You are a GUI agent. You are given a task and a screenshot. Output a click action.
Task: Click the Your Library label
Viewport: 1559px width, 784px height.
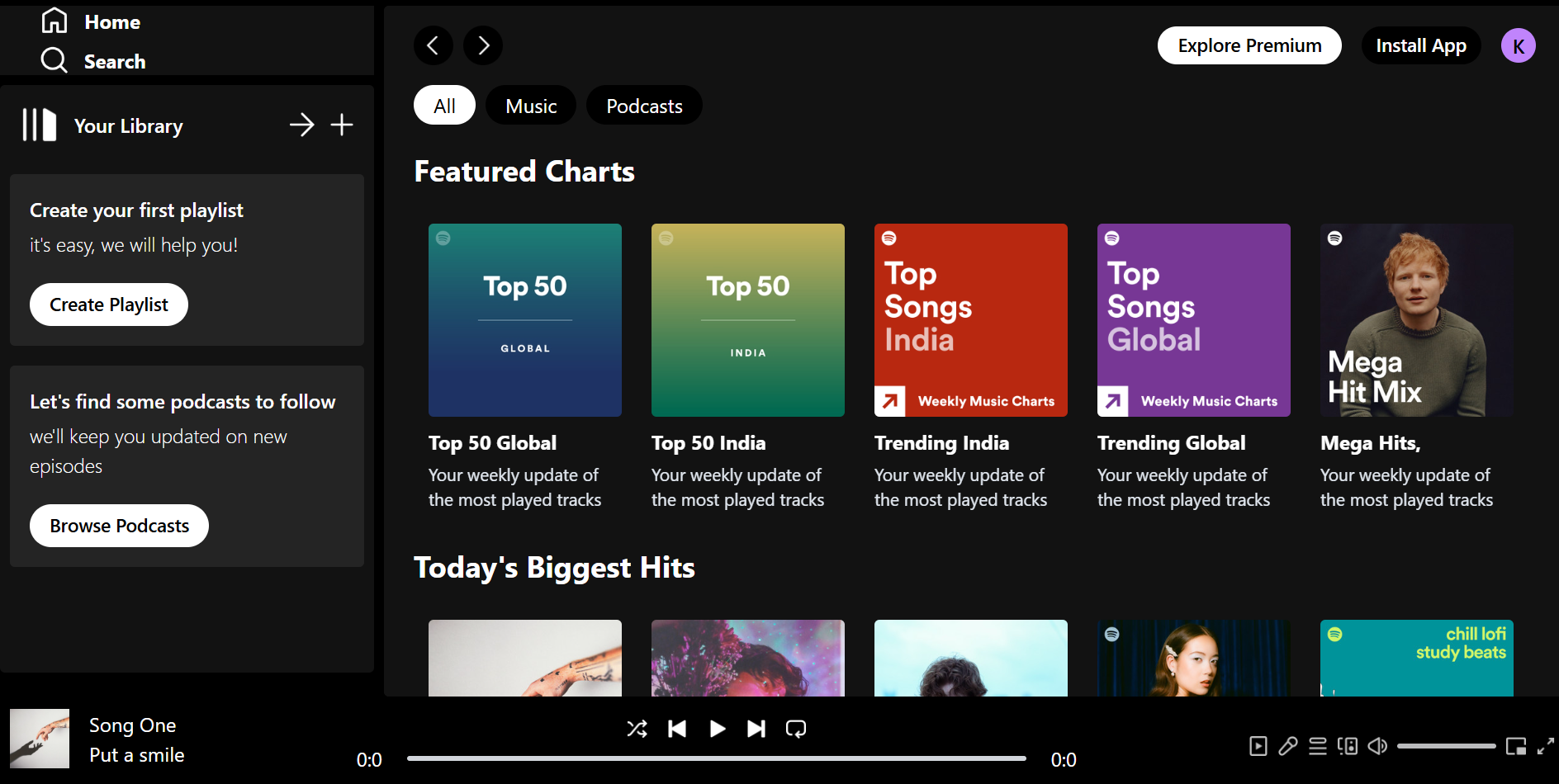pos(128,126)
